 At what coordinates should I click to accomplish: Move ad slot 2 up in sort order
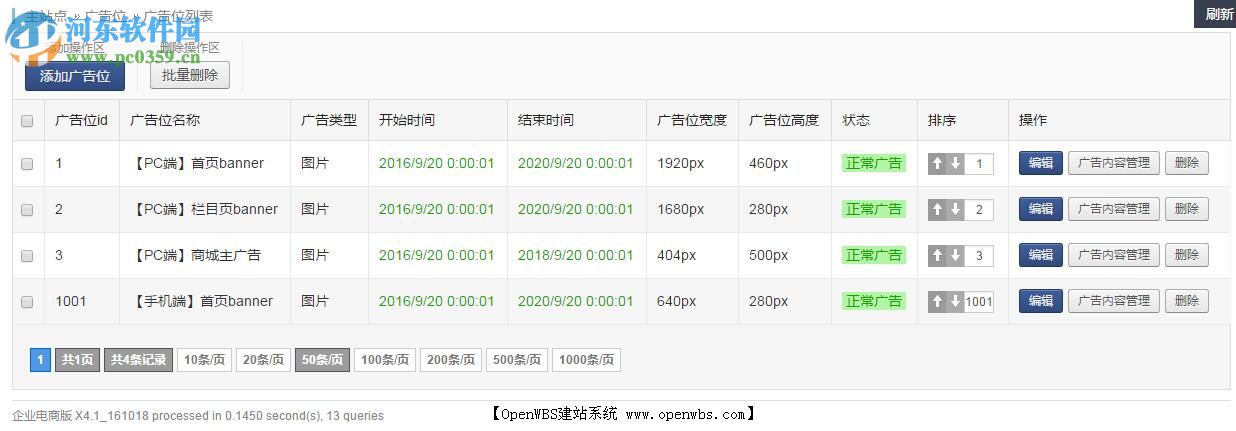937,210
